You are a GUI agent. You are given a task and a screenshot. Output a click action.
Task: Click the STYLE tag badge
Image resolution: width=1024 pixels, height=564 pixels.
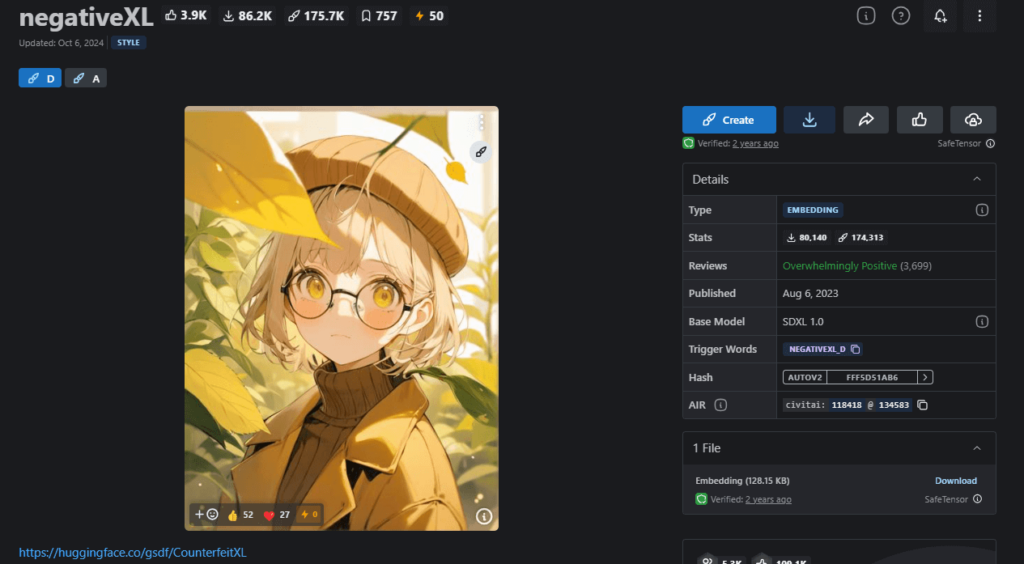[129, 42]
